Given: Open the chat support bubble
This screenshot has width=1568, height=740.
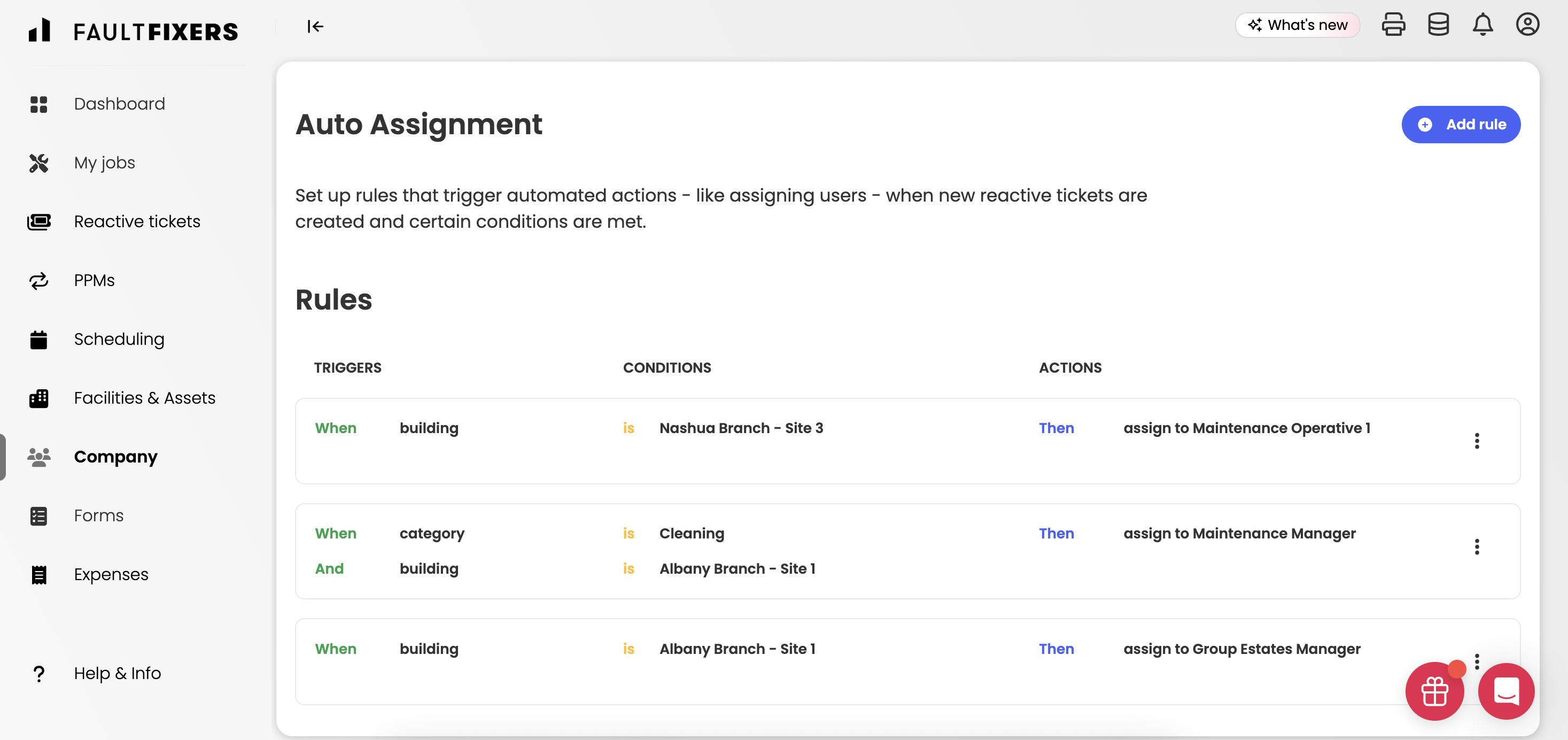Looking at the screenshot, I should [x=1506, y=691].
